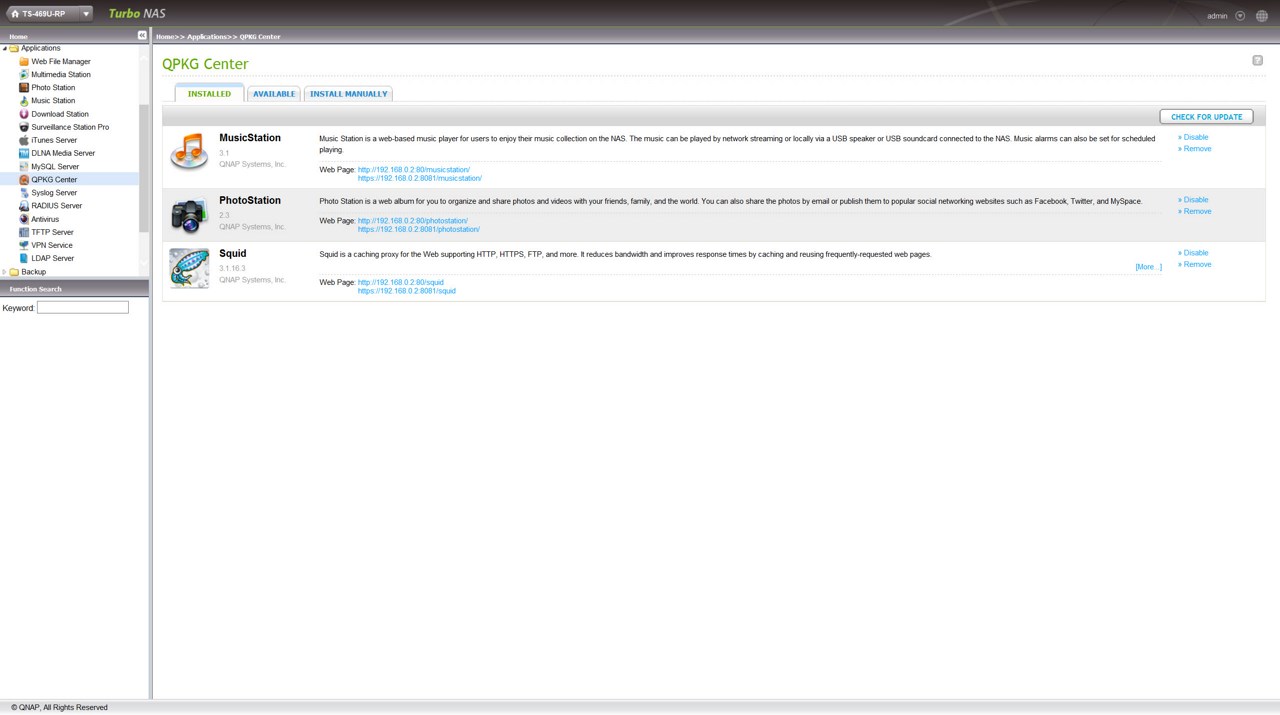This screenshot has height=715, width=1280.
Task: Open DLNA Media Server icon
Action: click(24, 153)
